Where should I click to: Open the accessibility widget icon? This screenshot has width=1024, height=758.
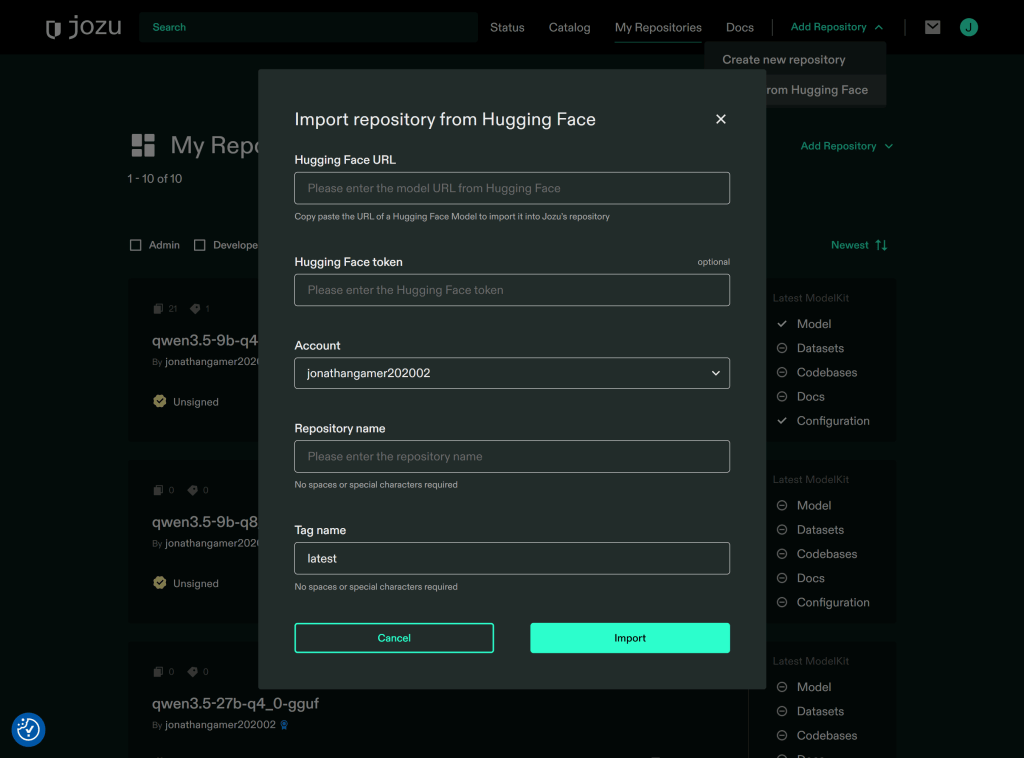coord(28,729)
